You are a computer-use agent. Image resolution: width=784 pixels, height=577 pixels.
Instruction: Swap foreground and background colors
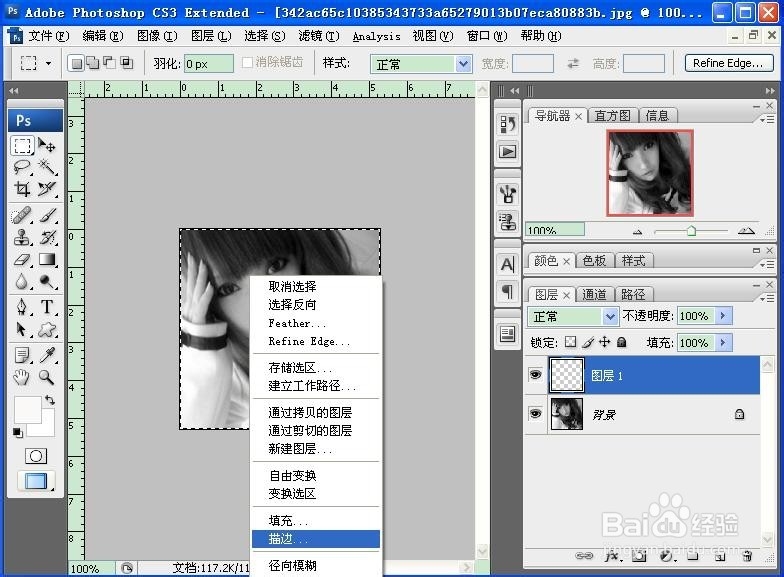pos(50,400)
